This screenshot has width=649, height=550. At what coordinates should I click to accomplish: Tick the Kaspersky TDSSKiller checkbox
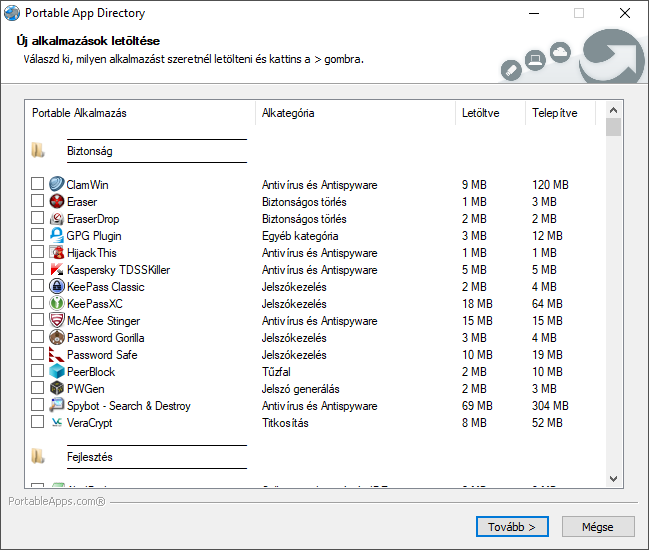coord(37,269)
